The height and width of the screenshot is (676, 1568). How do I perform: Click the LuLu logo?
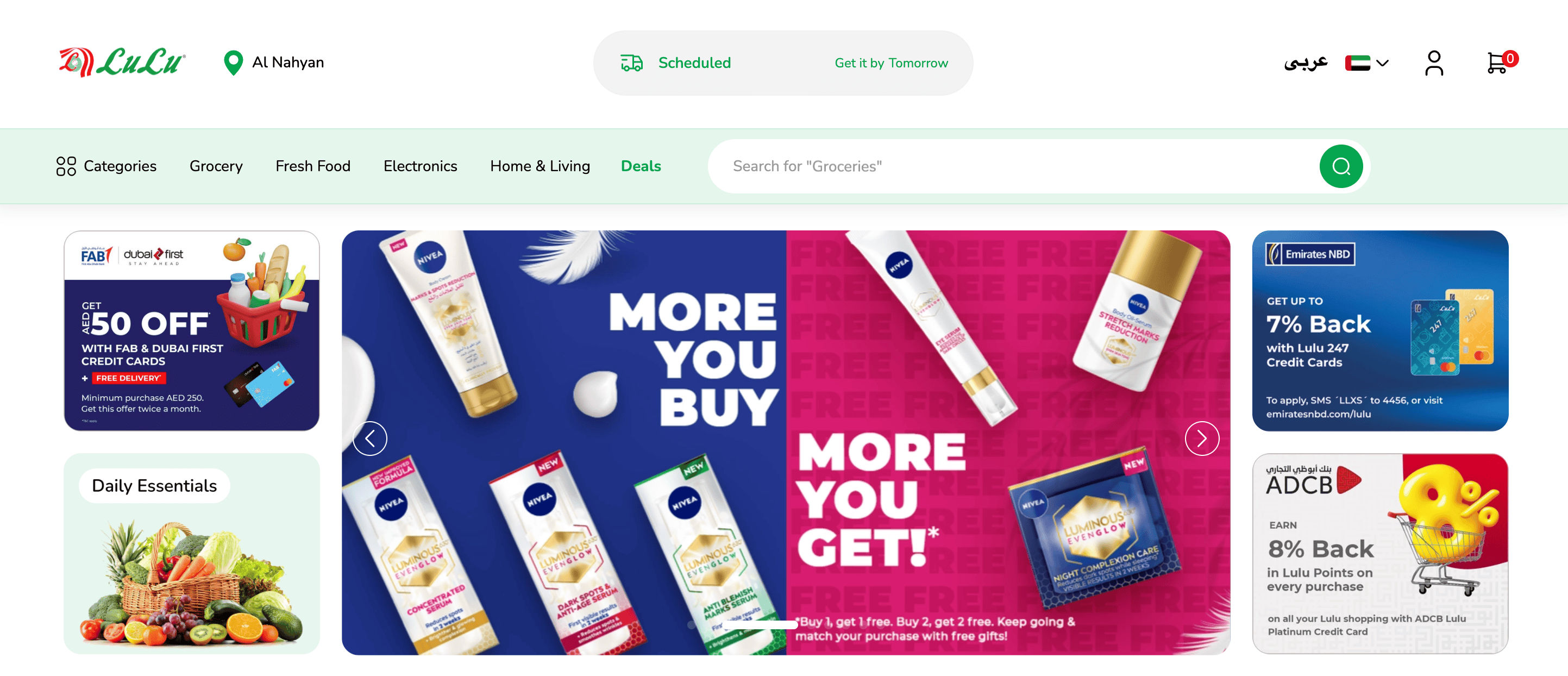click(x=122, y=62)
